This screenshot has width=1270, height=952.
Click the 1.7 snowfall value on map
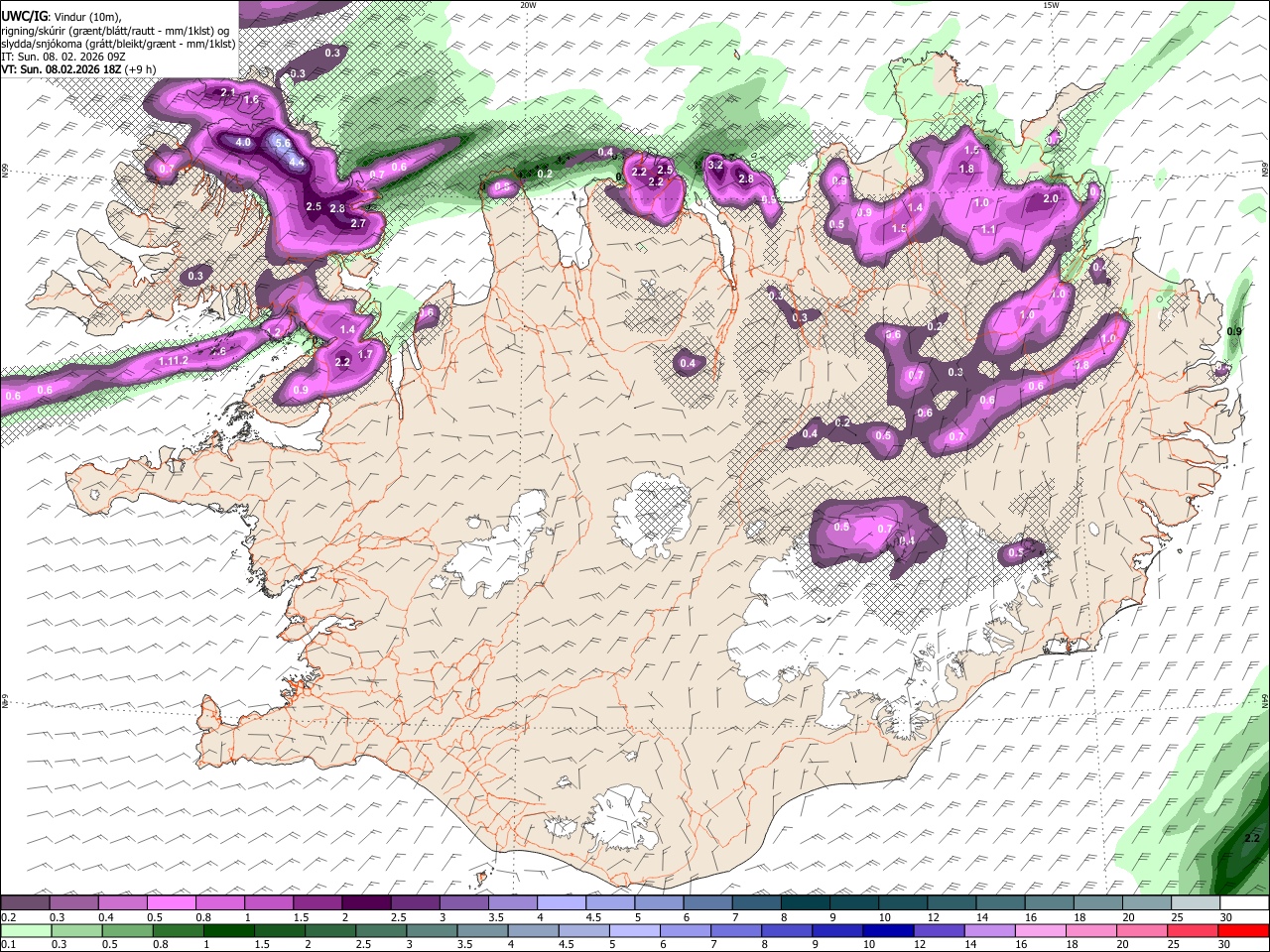click(x=365, y=355)
